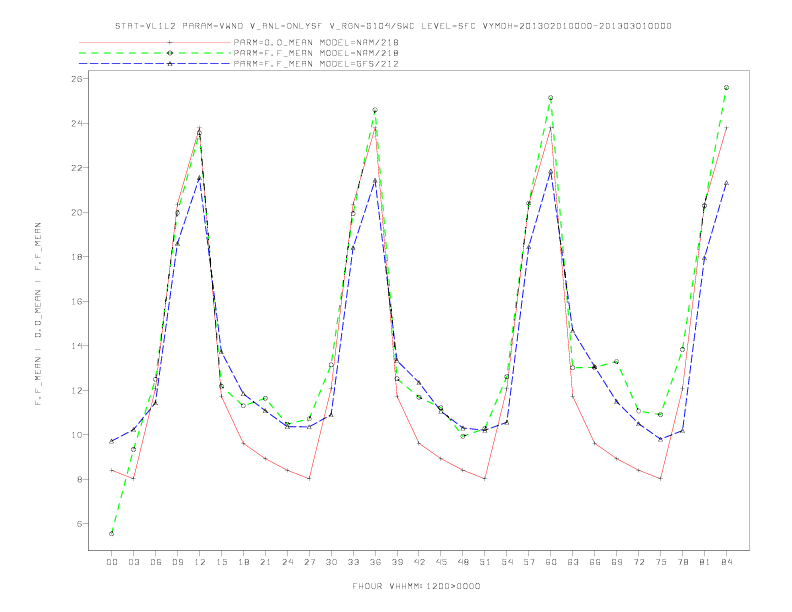Click the blue triangle data point at hour 00
The width and height of the screenshot is (792, 612).
point(112,441)
